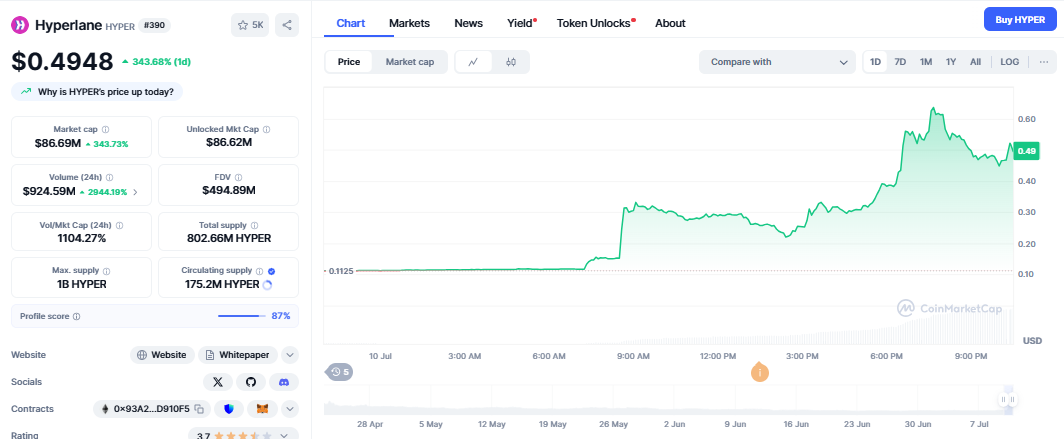
Task: Open the Whitepaper link button
Action: pyautogui.click(x=238, y=355)
